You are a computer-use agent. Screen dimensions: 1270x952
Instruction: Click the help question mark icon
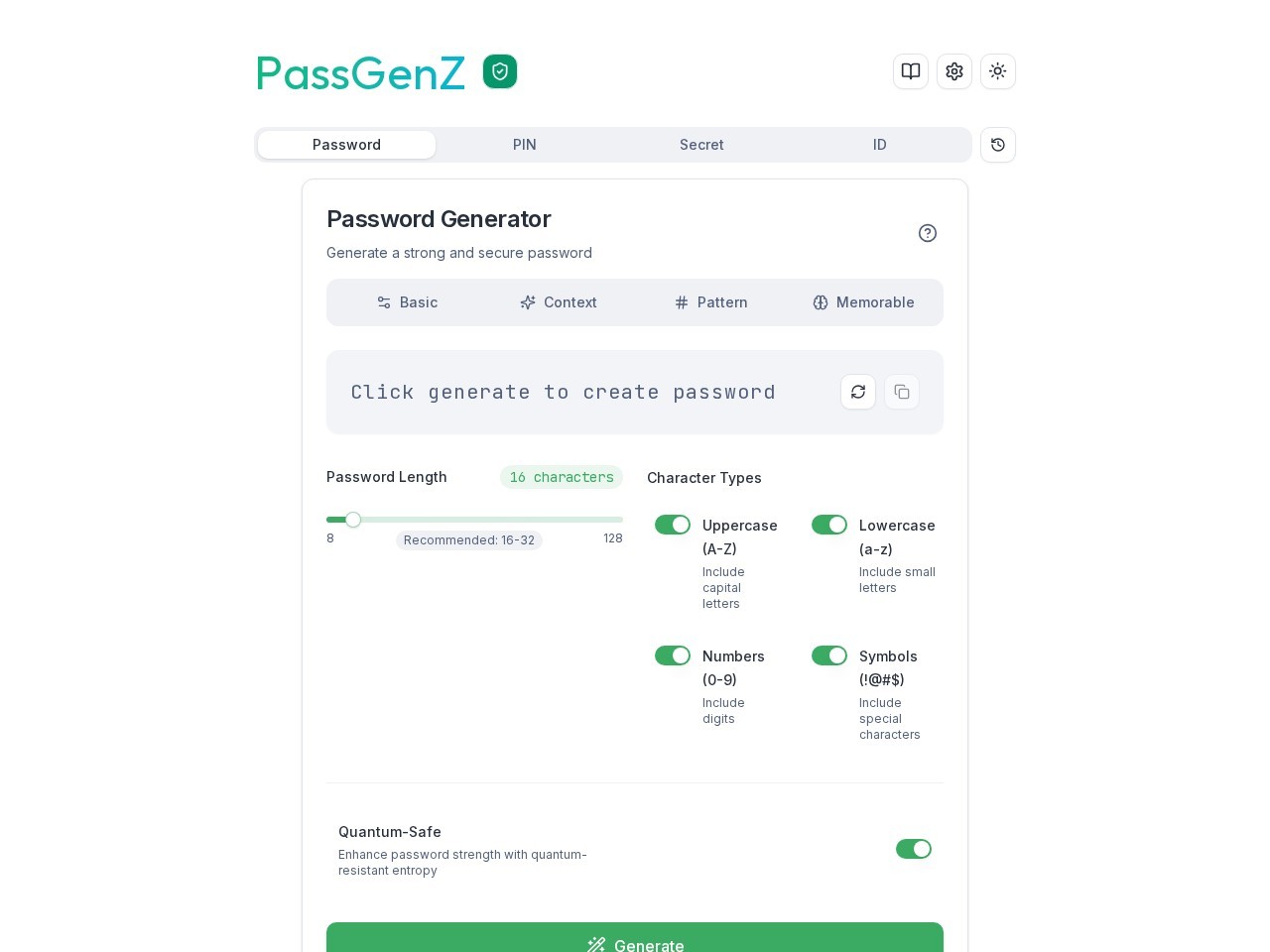tap(928, 233)
